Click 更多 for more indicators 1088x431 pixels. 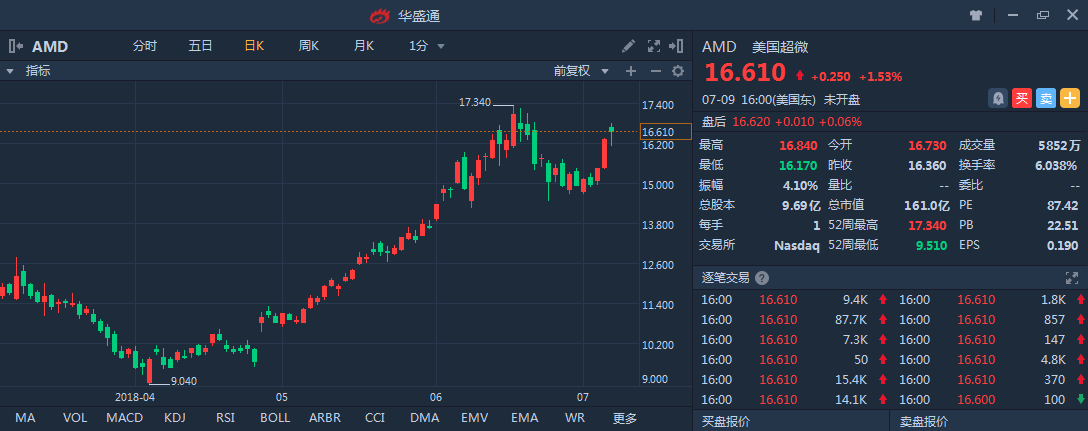coord(624,418)
